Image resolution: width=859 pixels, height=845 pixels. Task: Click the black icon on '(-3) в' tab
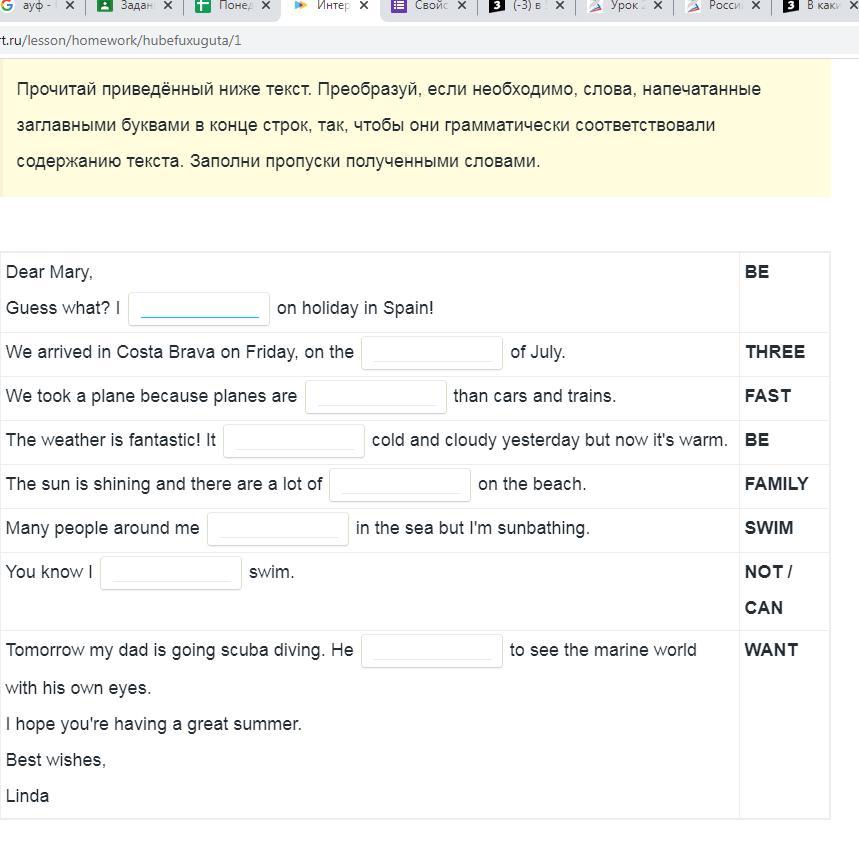(x=496, y=6)
